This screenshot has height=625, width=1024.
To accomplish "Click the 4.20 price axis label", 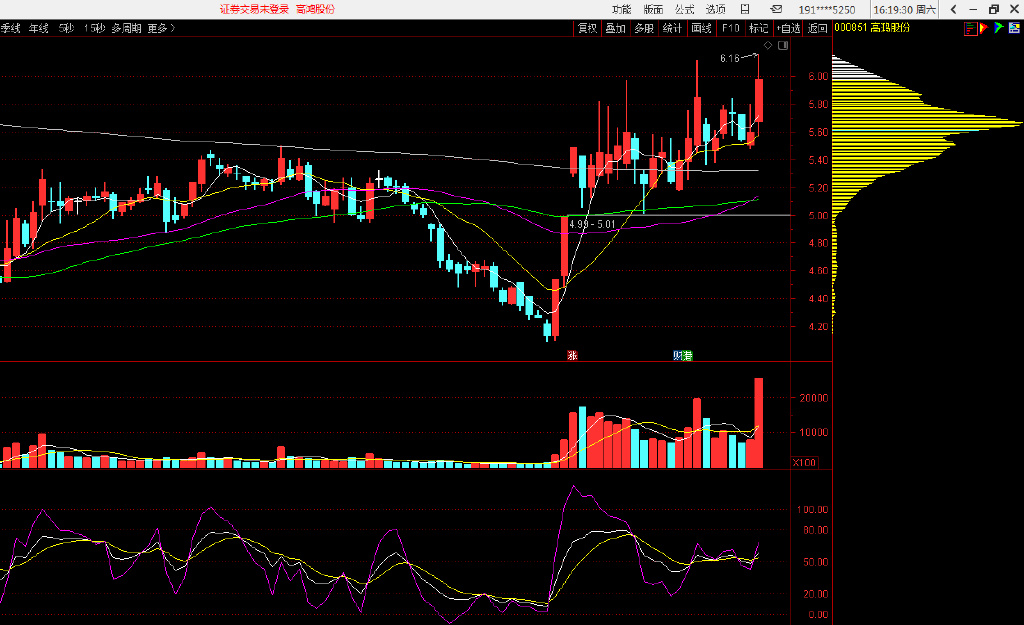I will click(x=818, y=327).
